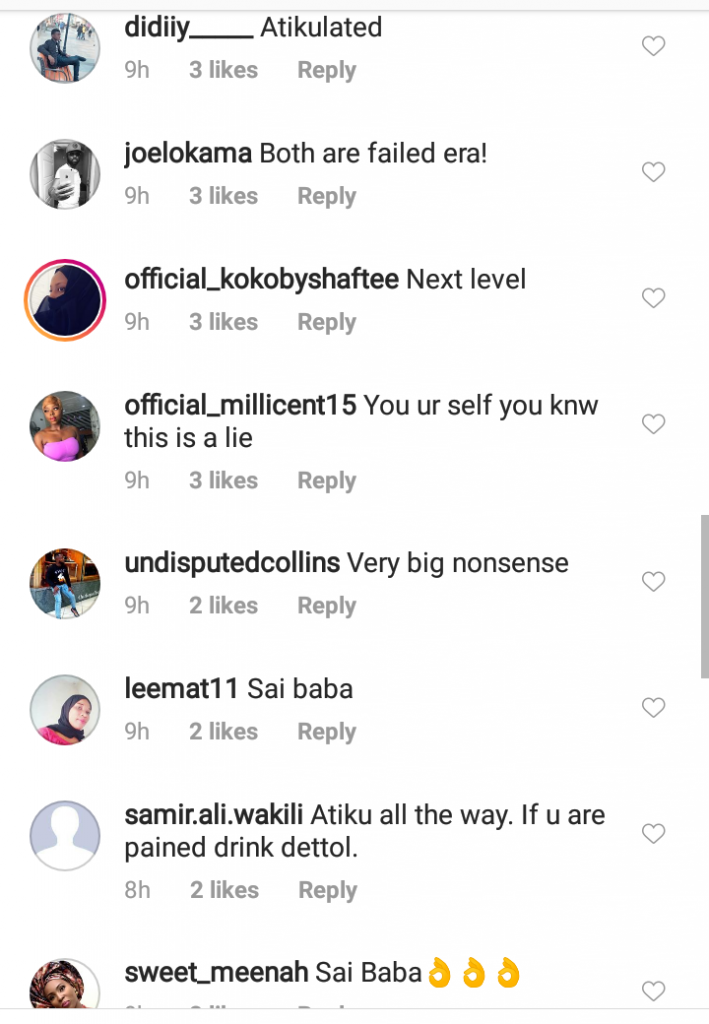Reply to joelokama's comment
Image resolution: width=709 pixels, height=1024 pixels.
(x=326, y=196)
